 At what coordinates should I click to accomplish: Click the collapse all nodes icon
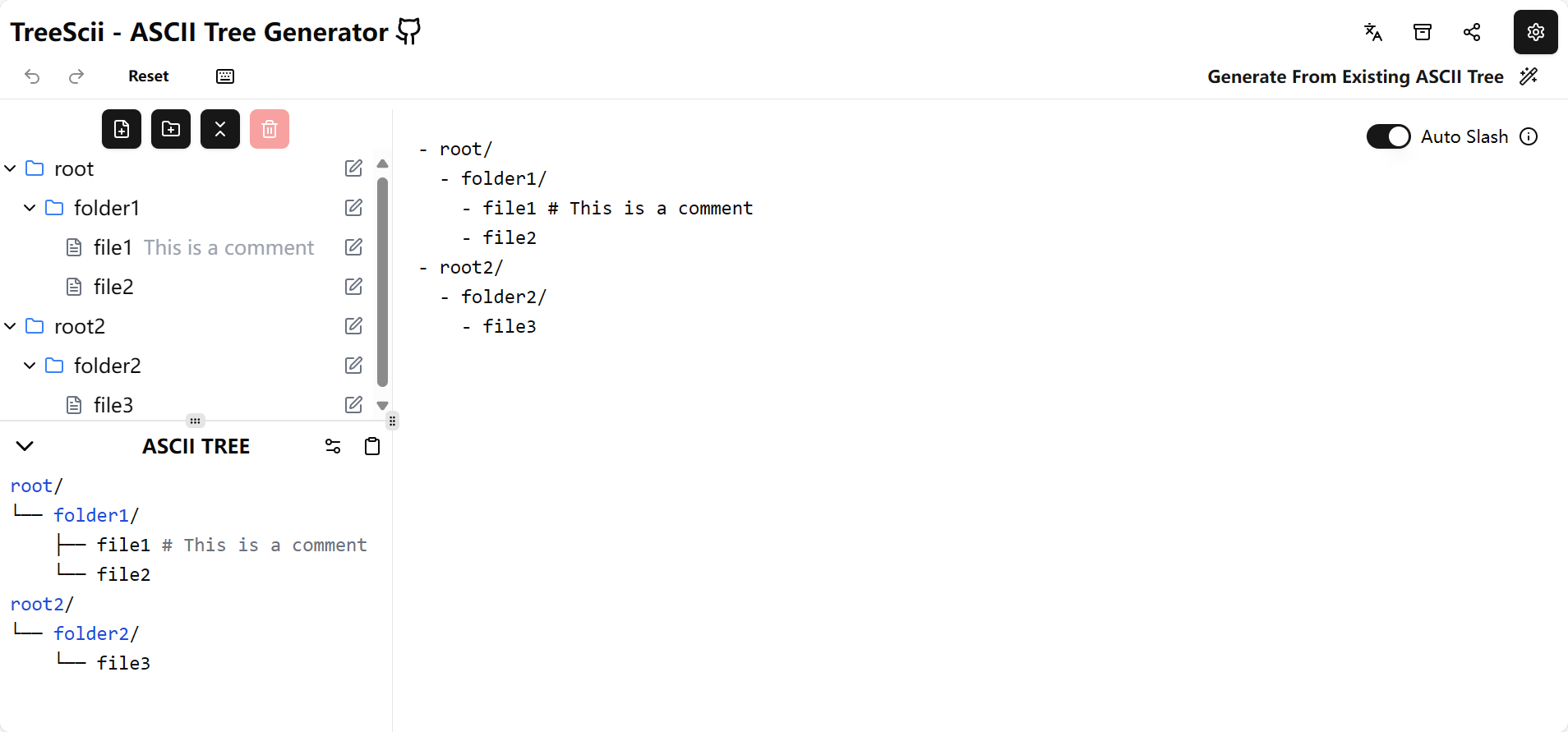coord(220,129)
